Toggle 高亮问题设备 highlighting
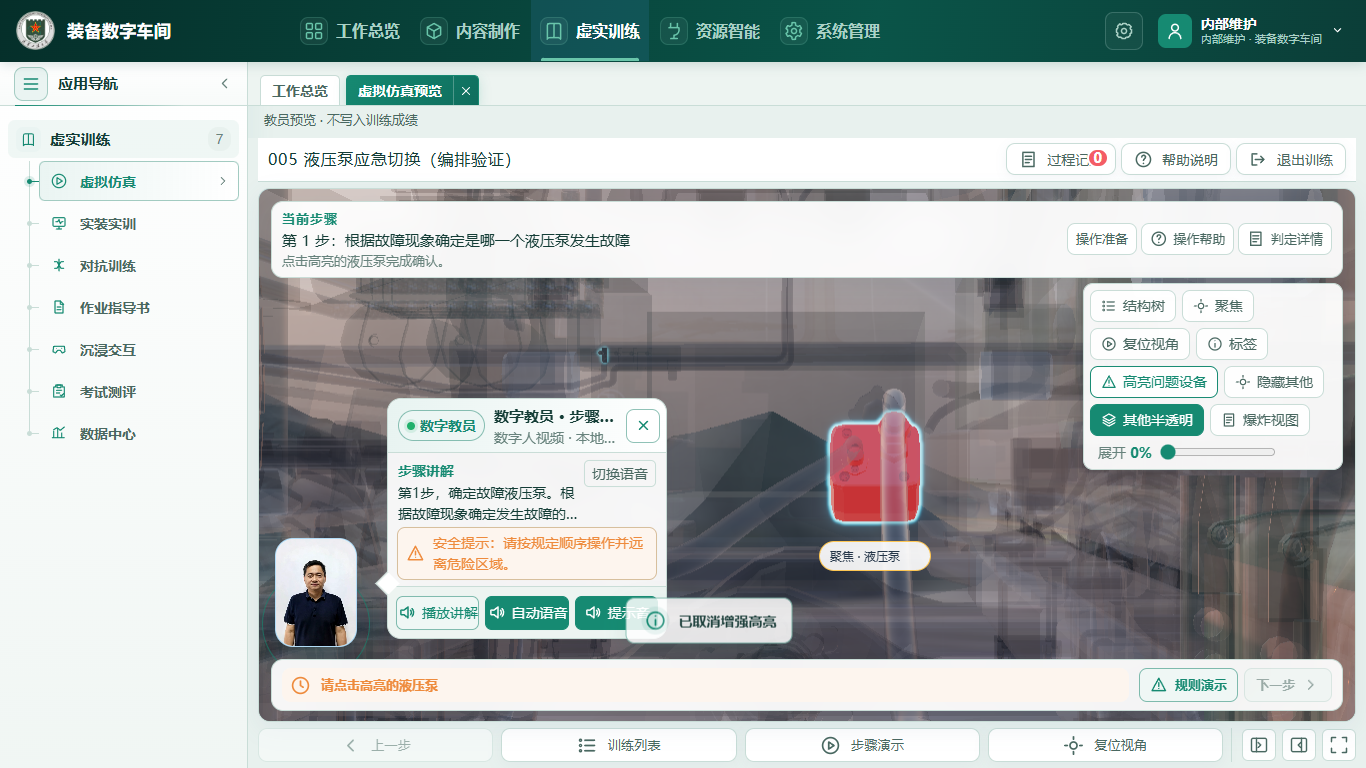 tap(1154, 382)
